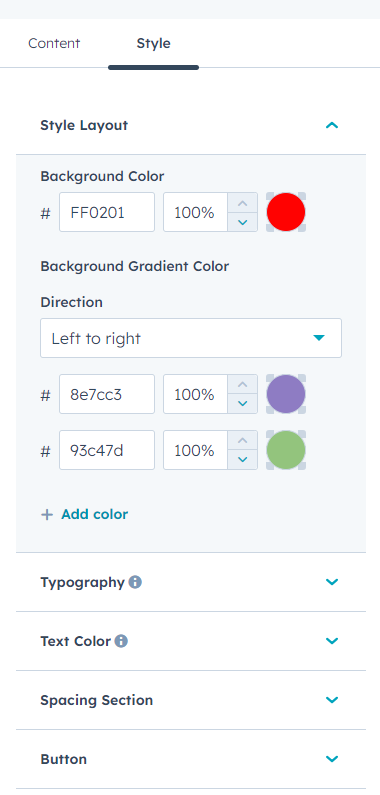Collapse the Style Layout section
This screenshot has height=795, width=380.
click(332, 125)
